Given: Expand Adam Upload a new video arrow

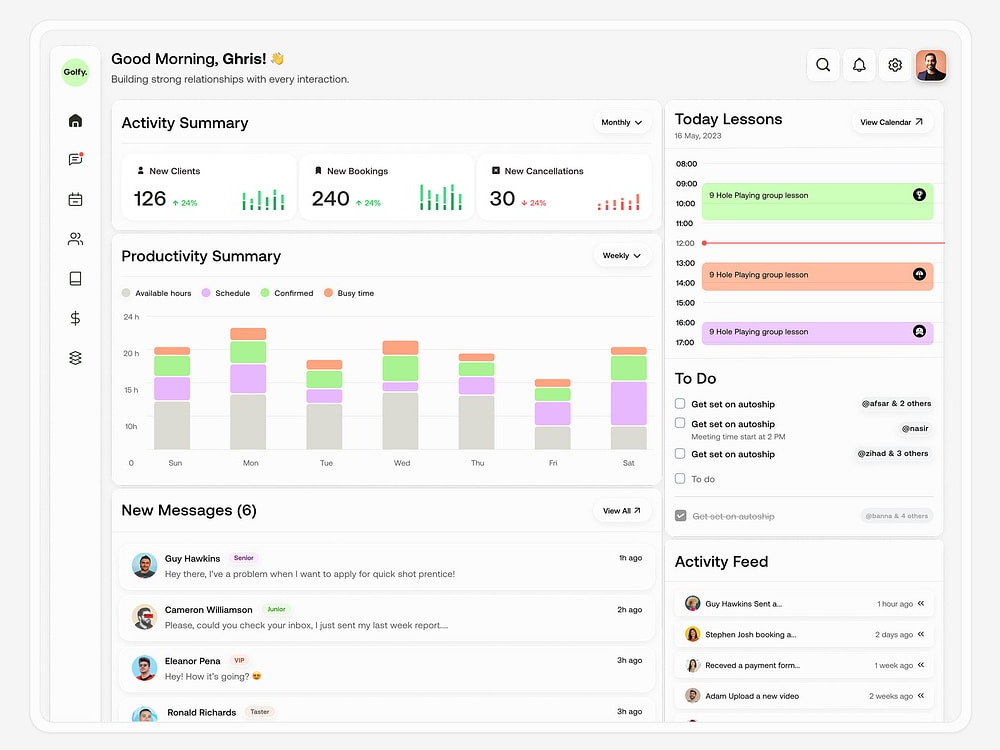Looking at the screenshot, I should [x=921, y=696].
